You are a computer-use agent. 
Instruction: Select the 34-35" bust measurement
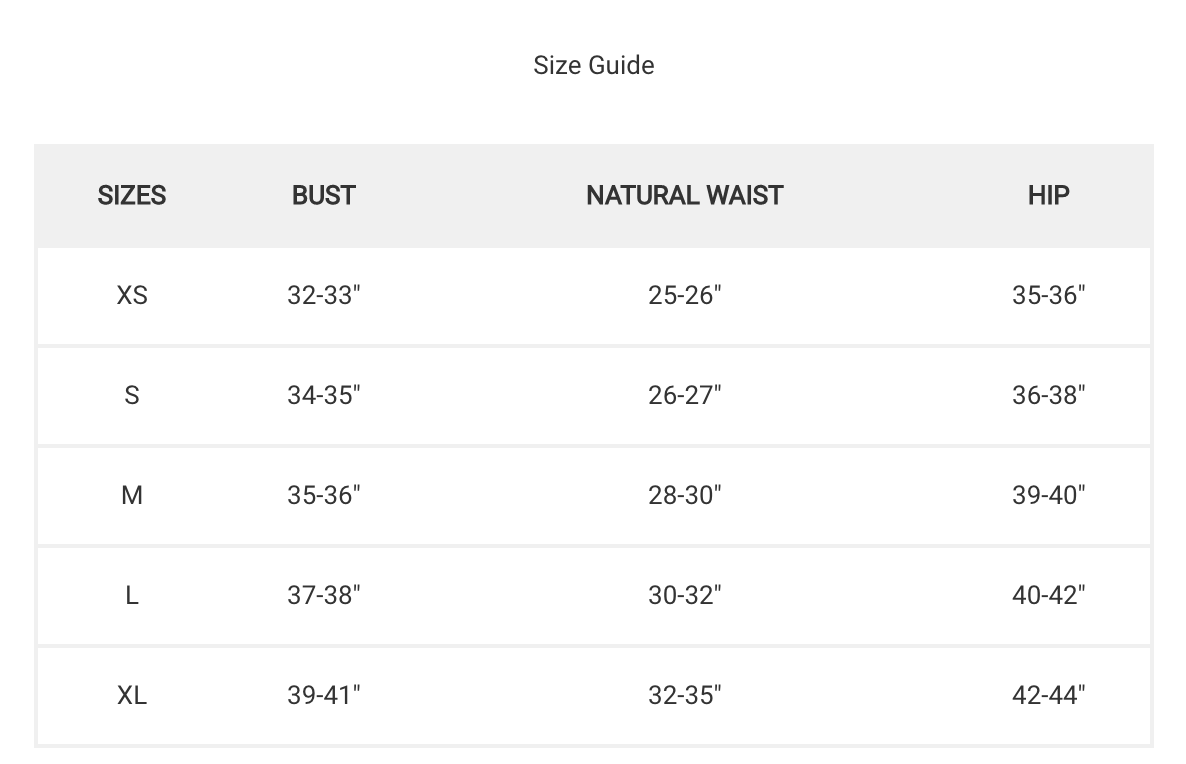click(323, 395)
